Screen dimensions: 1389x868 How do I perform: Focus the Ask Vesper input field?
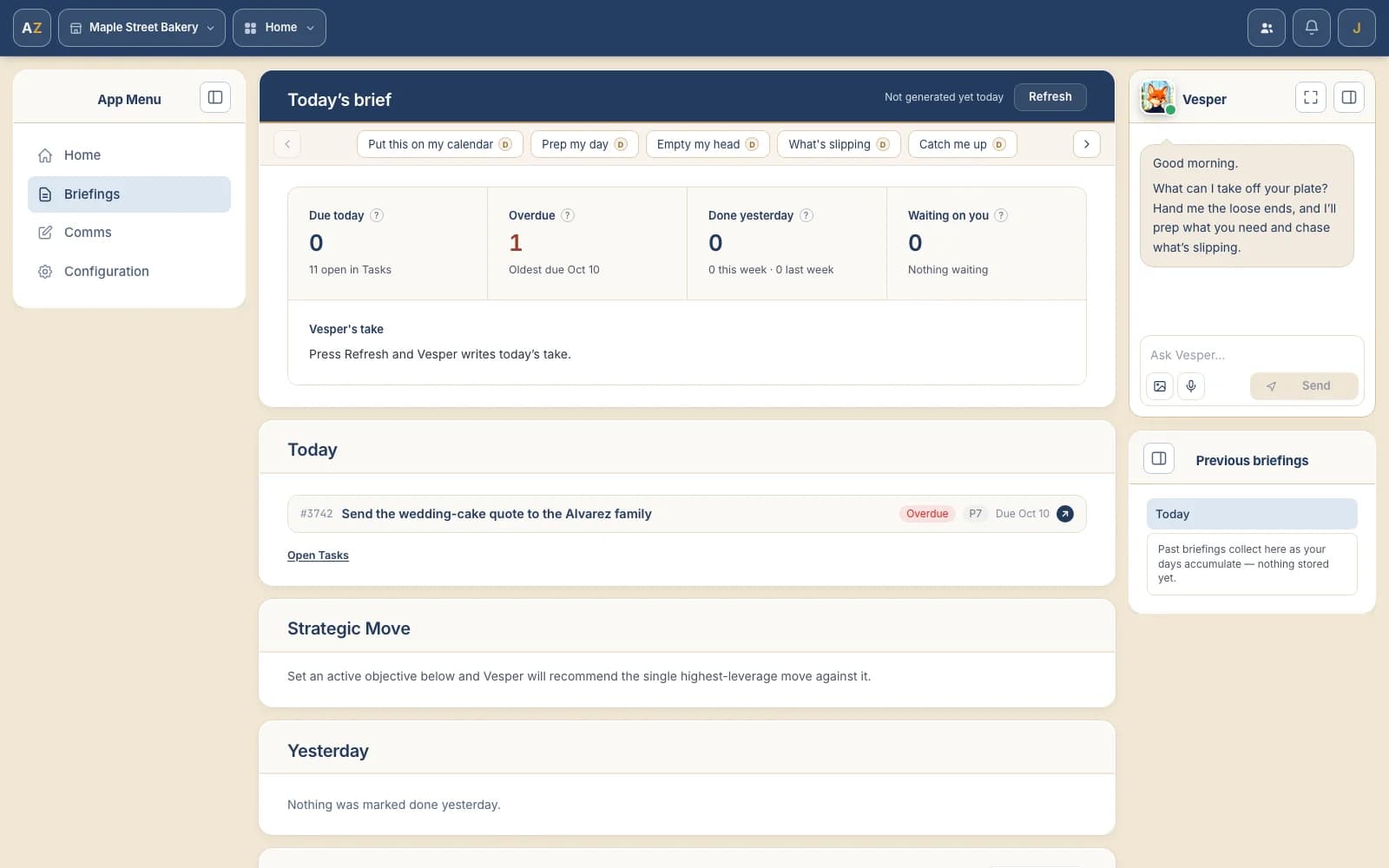pos(1252,355)
